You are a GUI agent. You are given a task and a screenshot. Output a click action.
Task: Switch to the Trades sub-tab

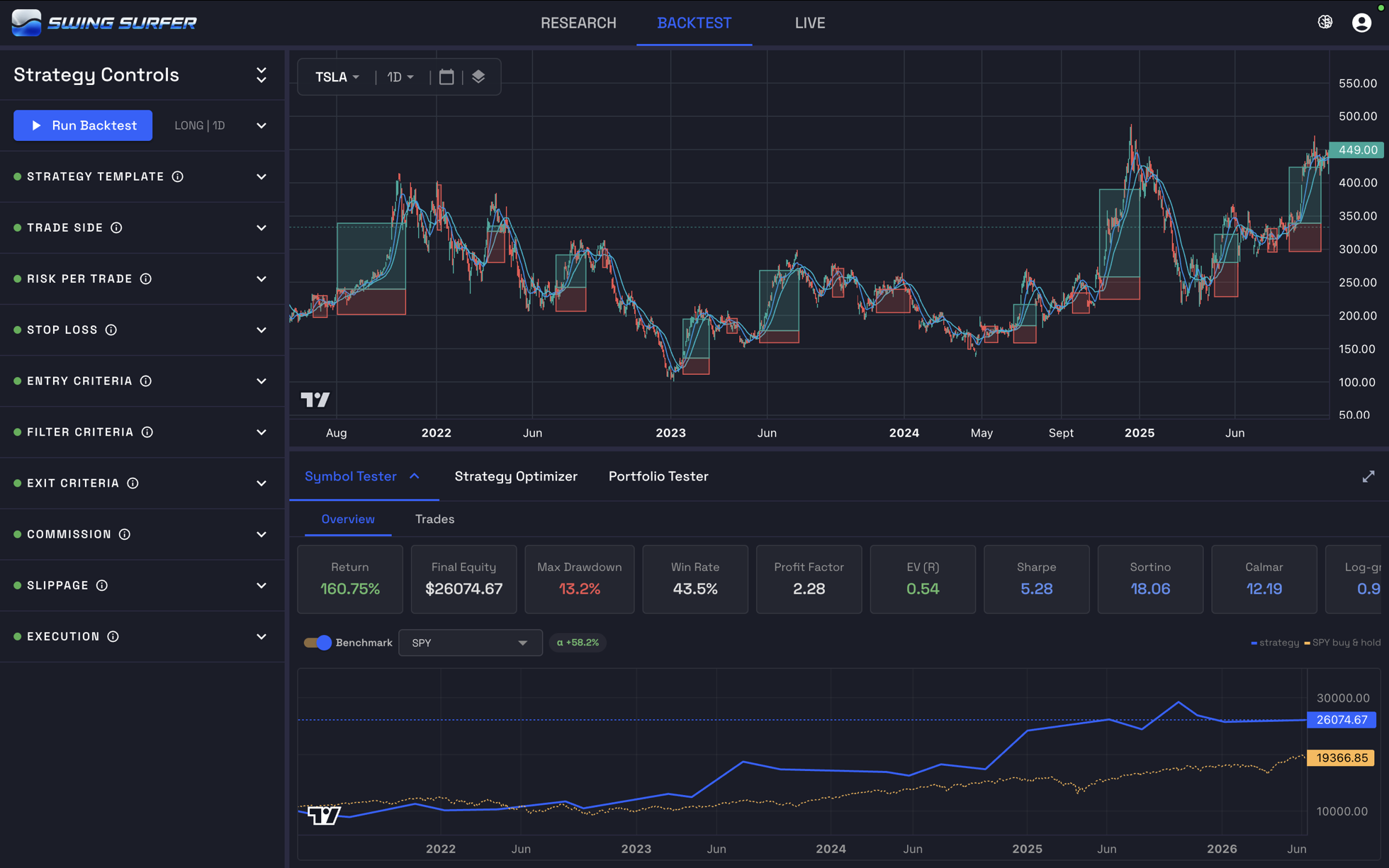pos(434,519)
